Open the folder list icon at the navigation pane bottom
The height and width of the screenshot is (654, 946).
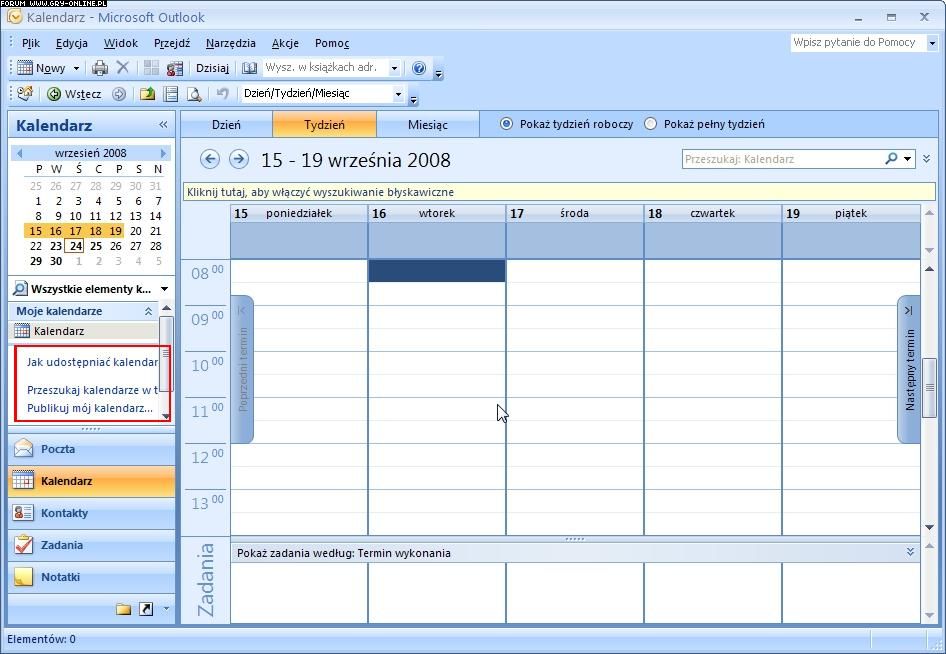(x=124, y=609)
